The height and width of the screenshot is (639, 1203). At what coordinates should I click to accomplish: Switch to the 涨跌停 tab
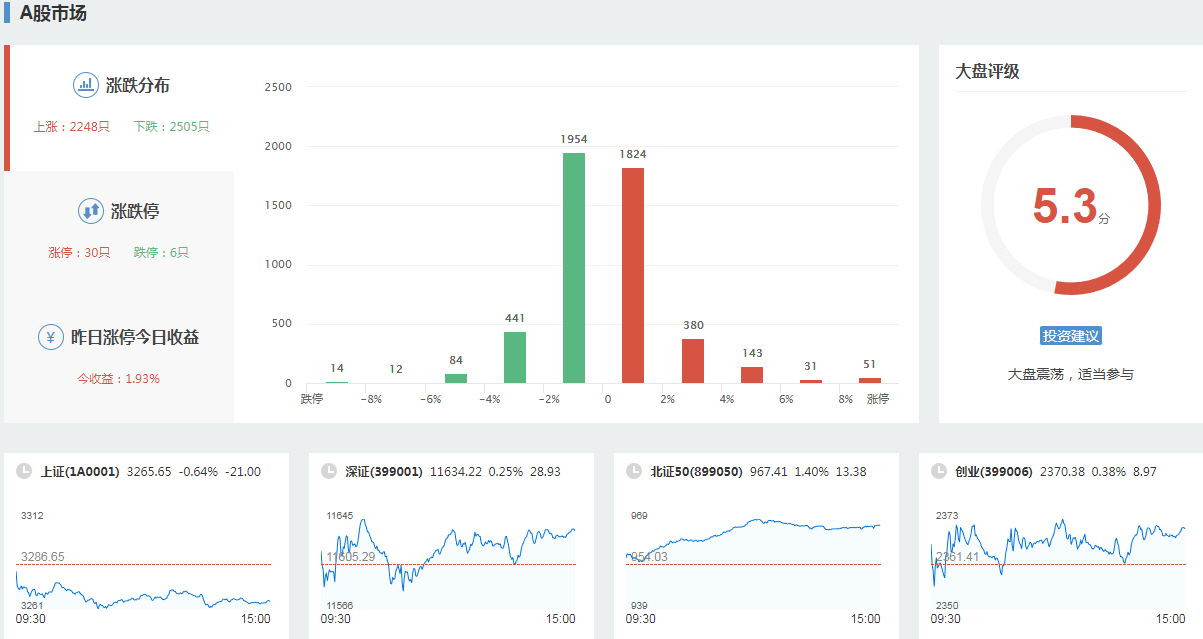[x=135, y=212]
